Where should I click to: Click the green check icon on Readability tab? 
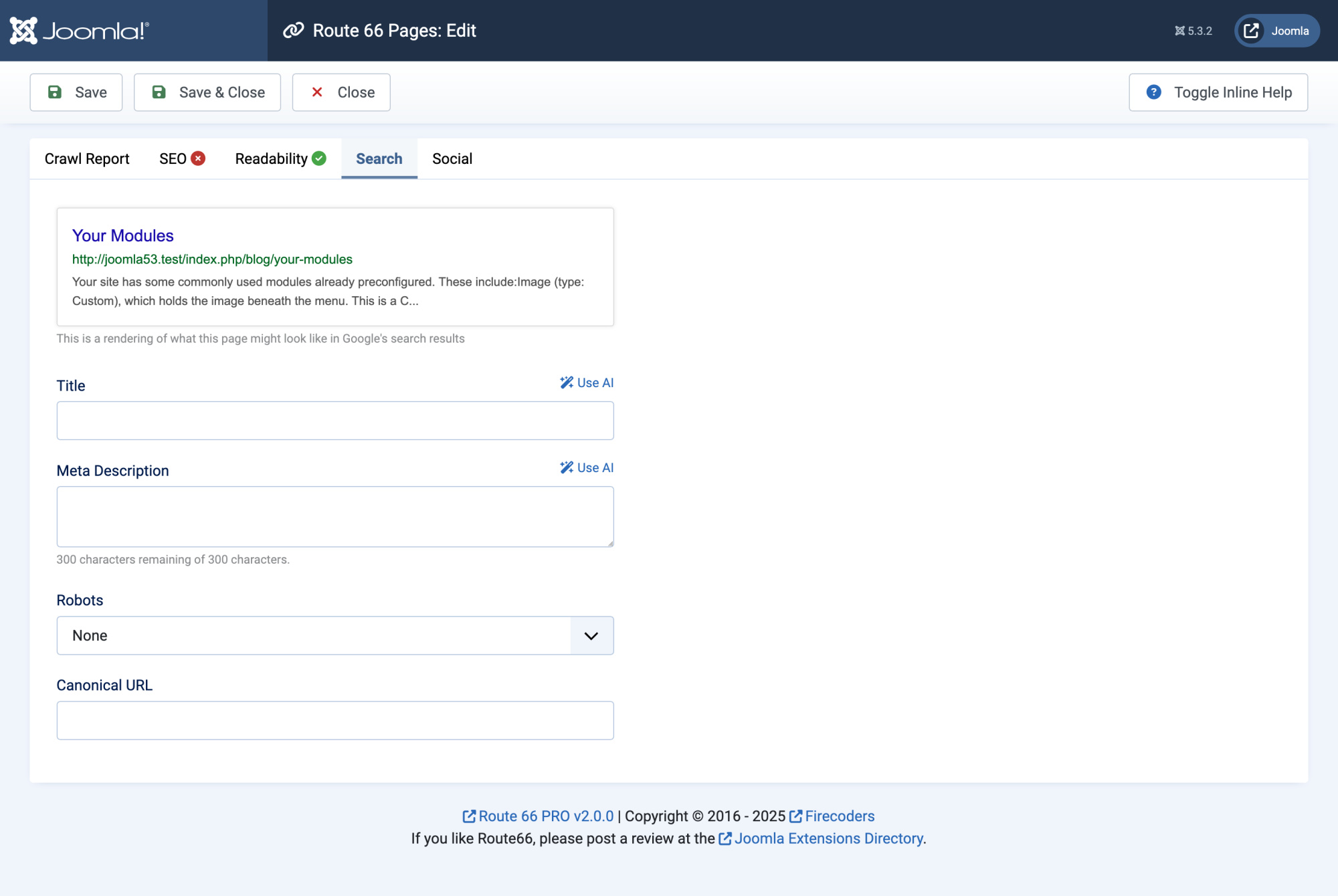[x=319, y=158]
